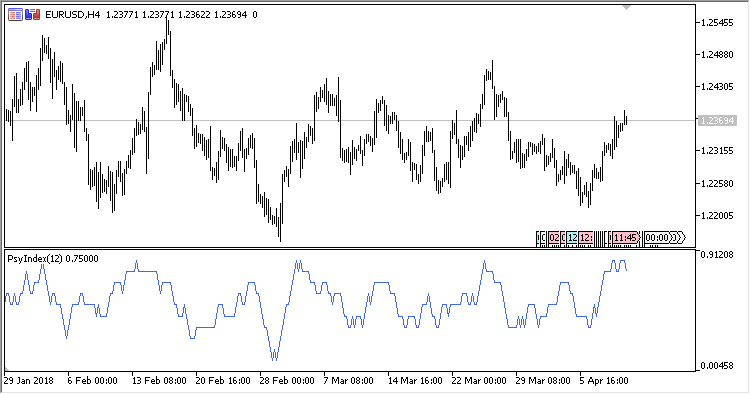Viewport: 750px width, 394px height.
Task: Click the pink 02 news event marker
Action: tap(554, 238)
